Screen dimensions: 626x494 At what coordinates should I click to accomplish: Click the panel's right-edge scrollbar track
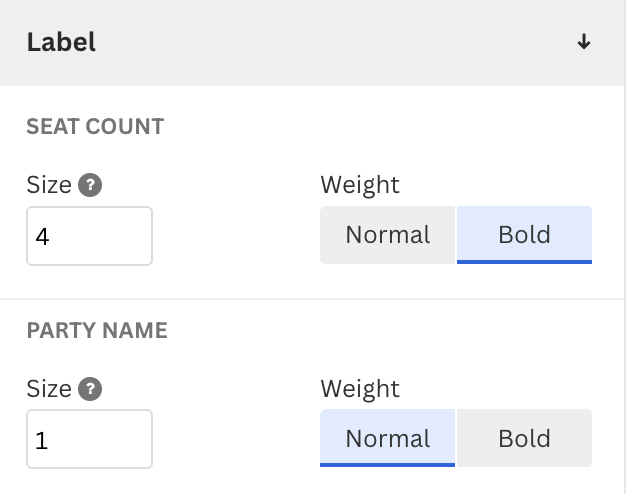click(x=624, y=247)
